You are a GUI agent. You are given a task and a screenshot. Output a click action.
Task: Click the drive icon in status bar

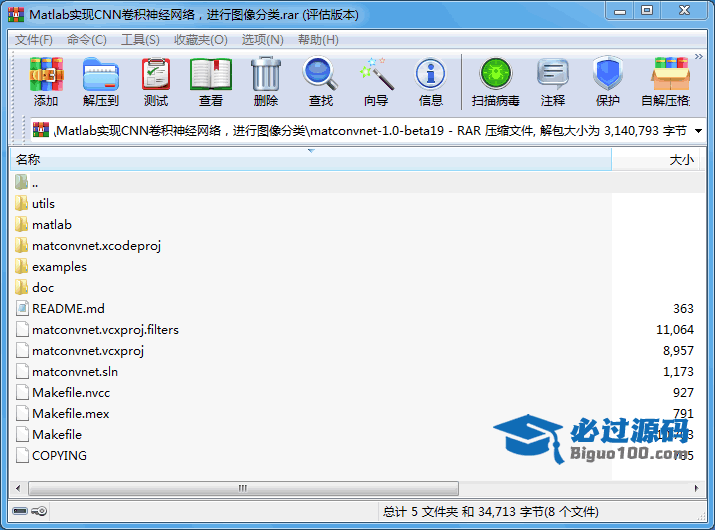20,511
